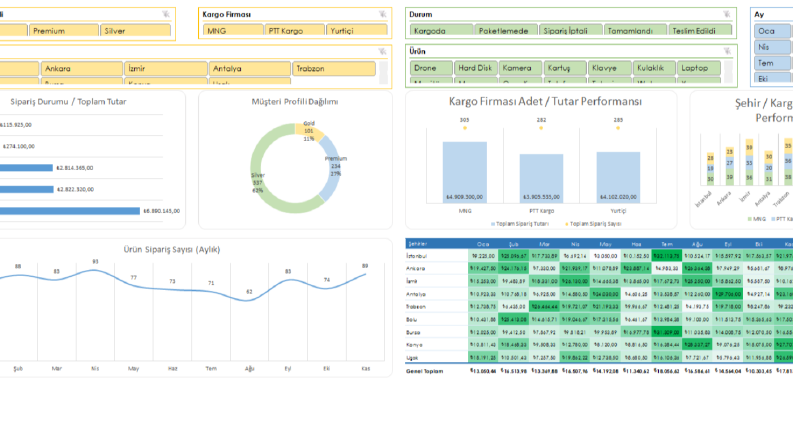Select Eki month in Ay slicer

772,78
